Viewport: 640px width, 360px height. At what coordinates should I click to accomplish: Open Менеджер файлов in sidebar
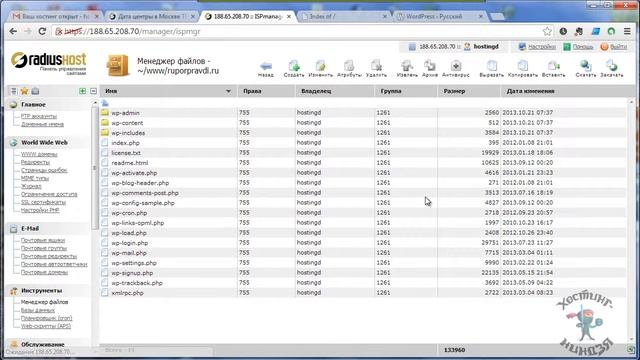(44, 302)
